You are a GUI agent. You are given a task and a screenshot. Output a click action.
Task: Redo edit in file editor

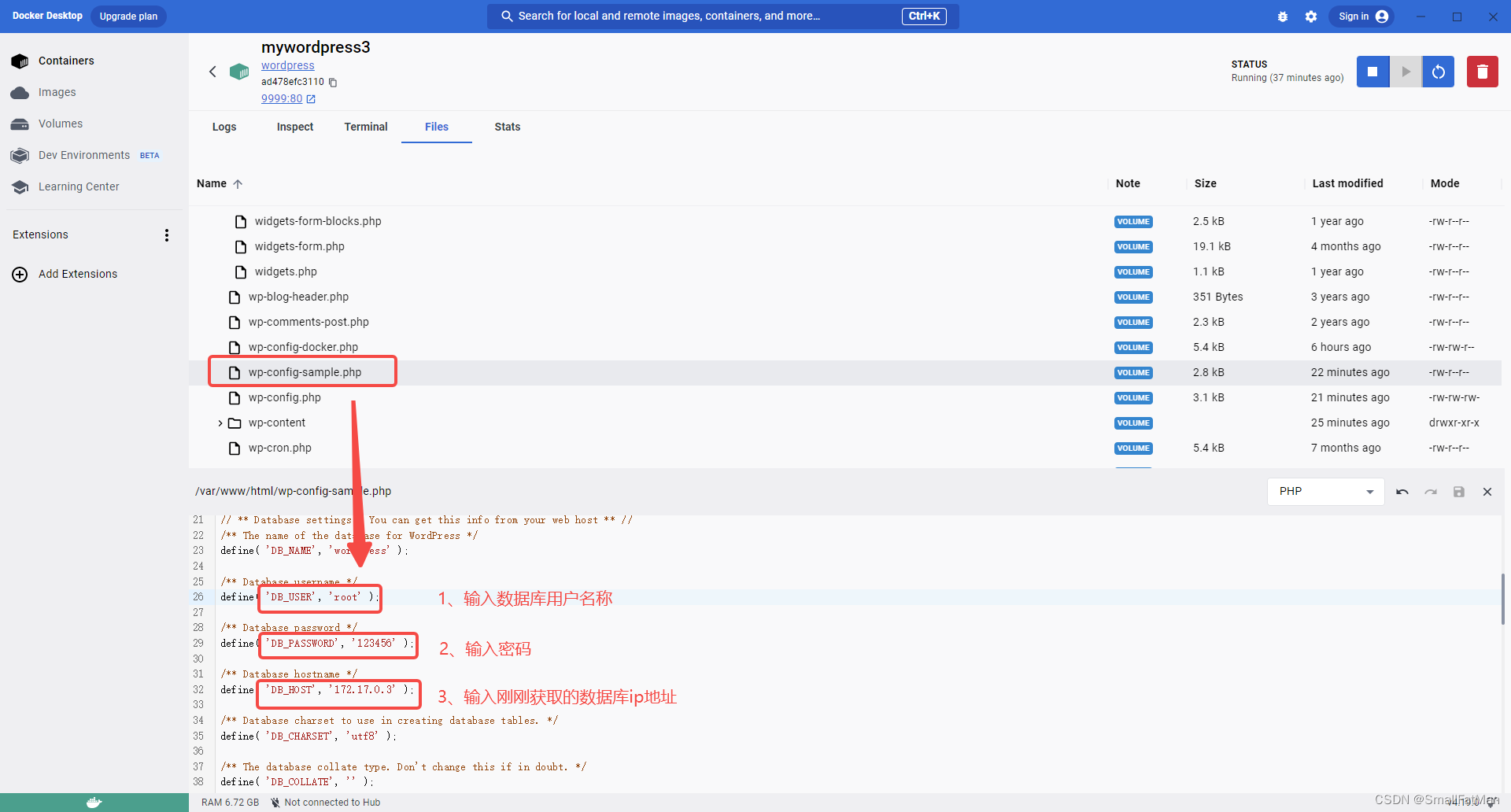click(x=1431, y=492)
